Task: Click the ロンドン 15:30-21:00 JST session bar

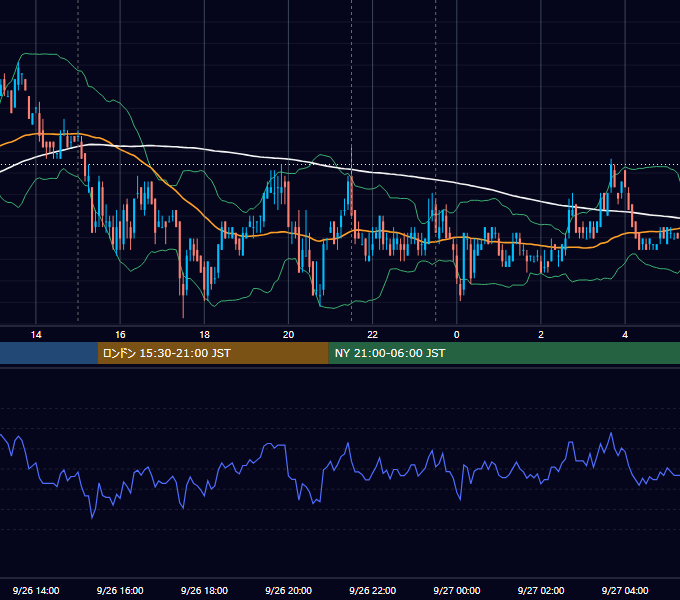Action: 213,353
